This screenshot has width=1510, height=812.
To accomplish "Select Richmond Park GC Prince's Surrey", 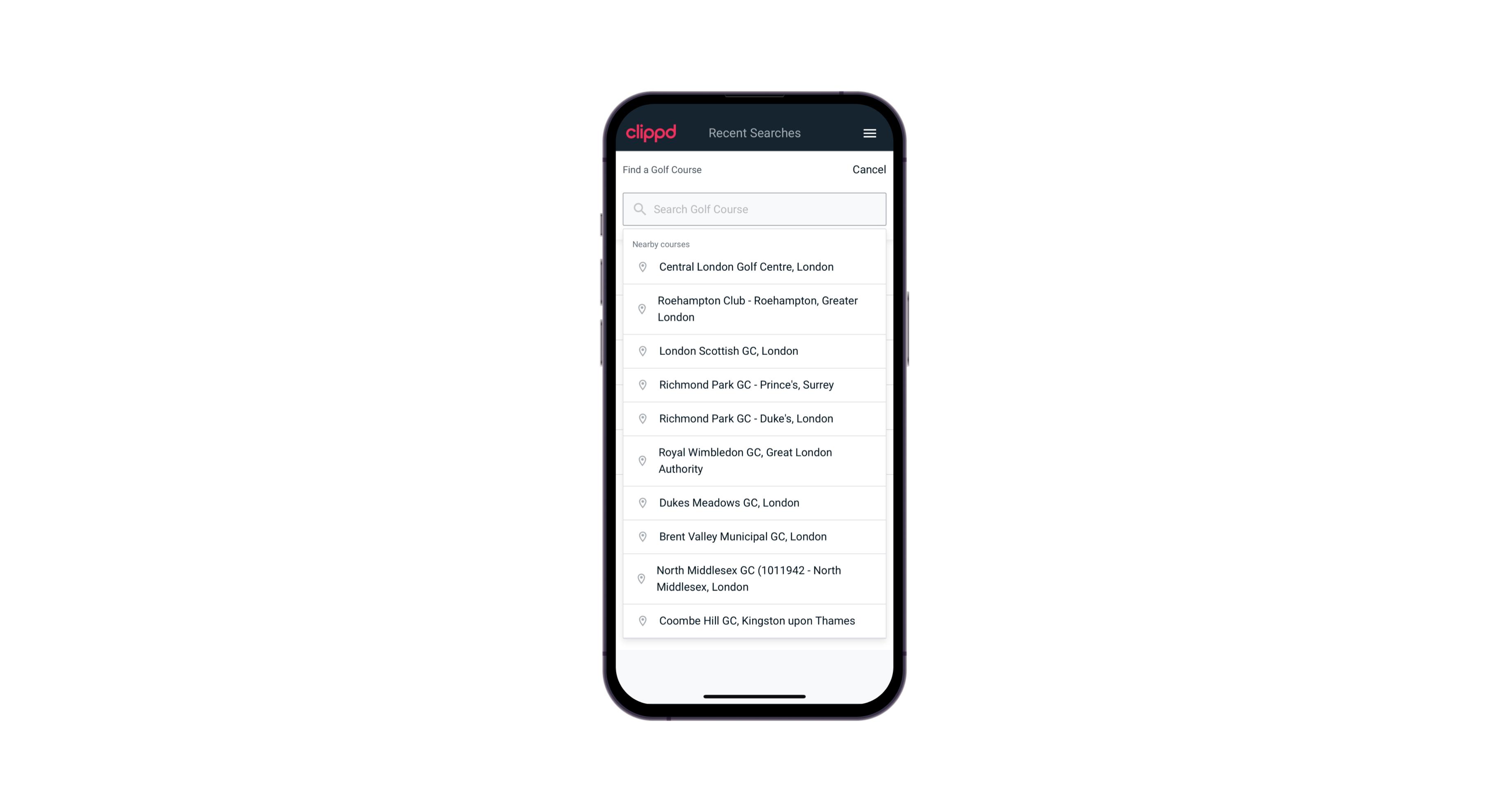I will coord(755,385).
